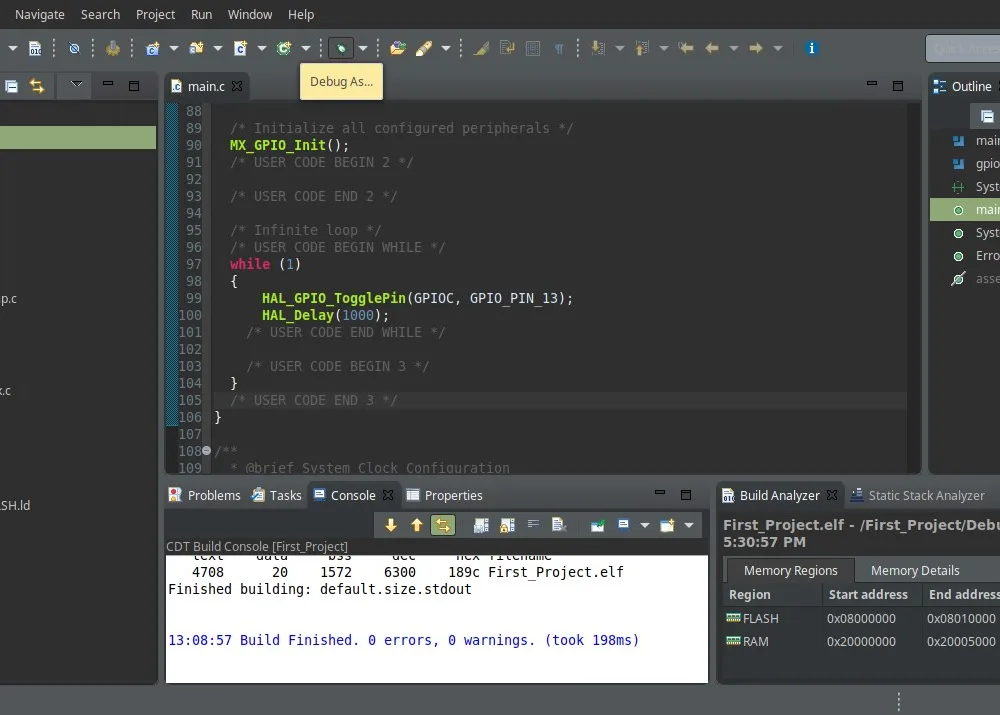This screenshot has height=715, width=1000.
Task: Toggle the highlighted console arrows button
Action: click(x=443, y=526)
